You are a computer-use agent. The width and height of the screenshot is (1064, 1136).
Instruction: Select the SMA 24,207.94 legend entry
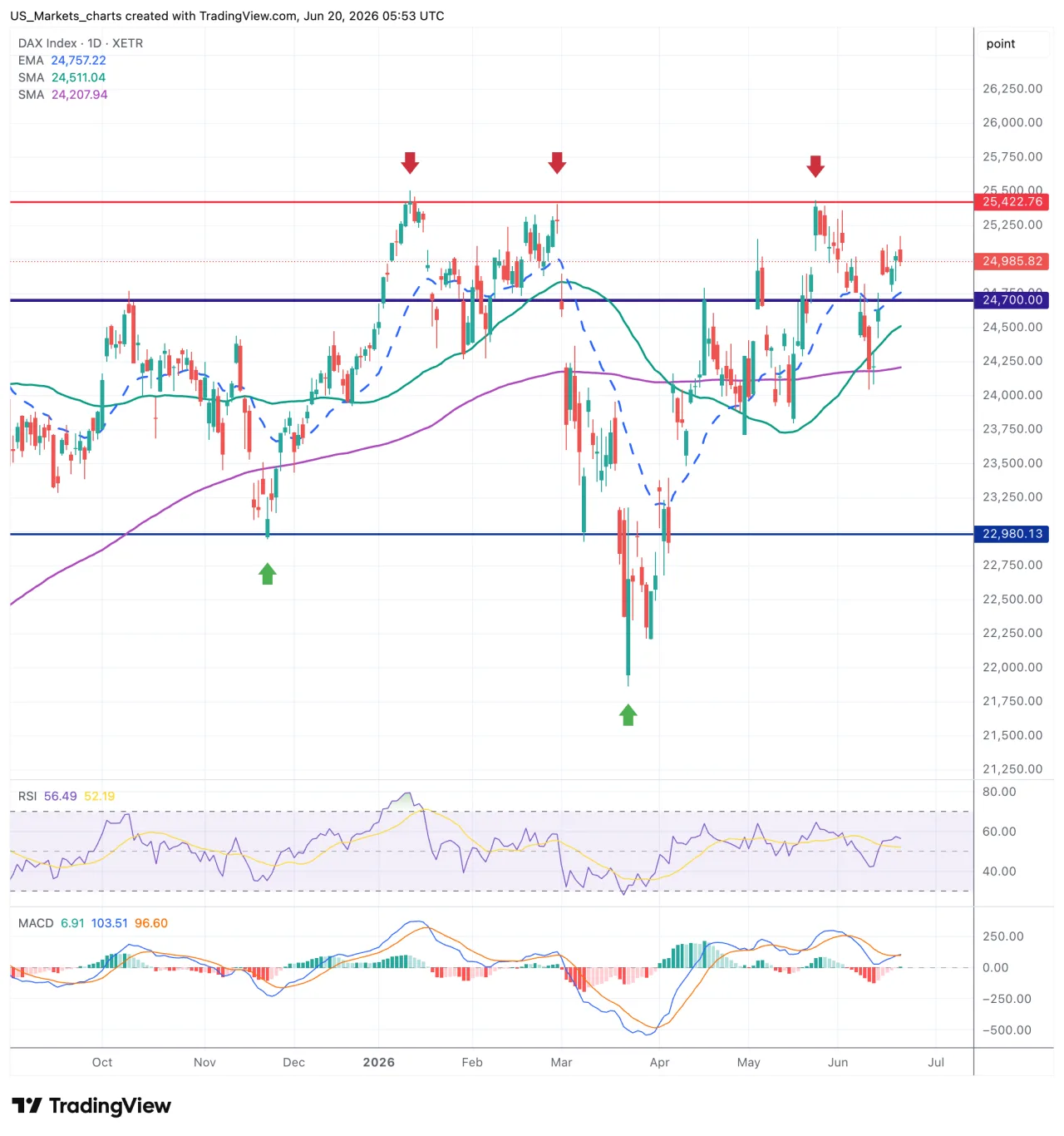63,95
